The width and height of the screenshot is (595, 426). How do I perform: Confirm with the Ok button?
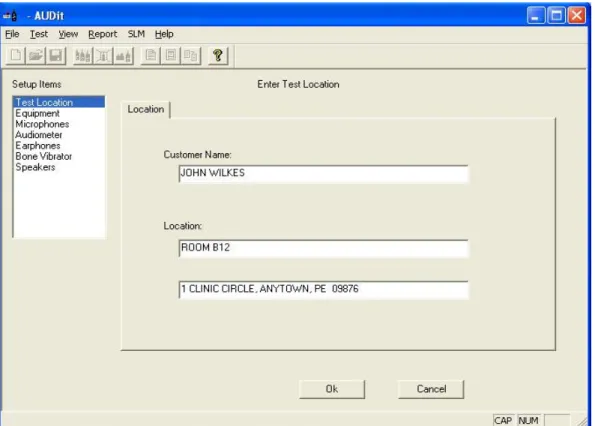[x=332, y=389]
